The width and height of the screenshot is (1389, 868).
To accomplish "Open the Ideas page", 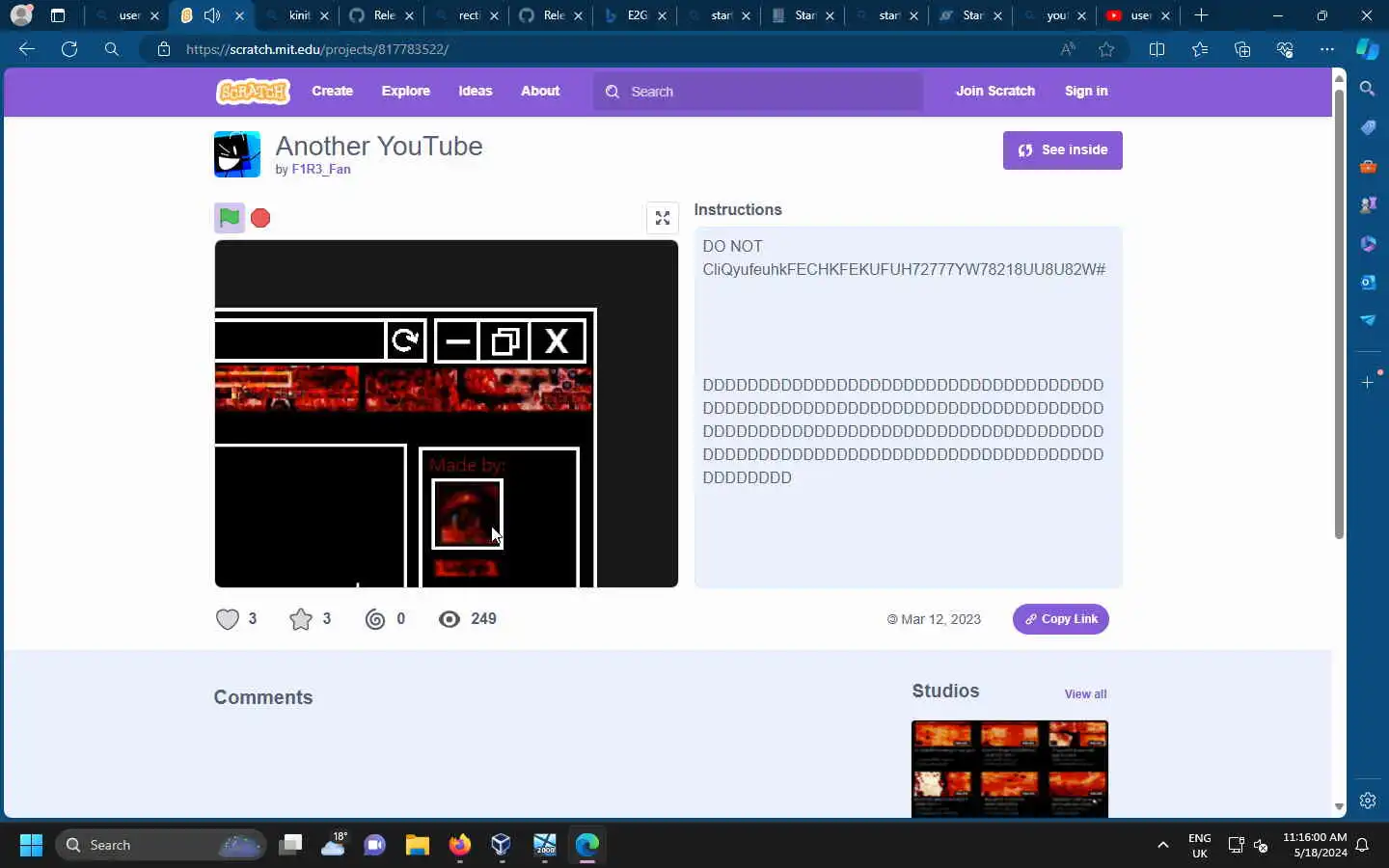I will [475, 91].
